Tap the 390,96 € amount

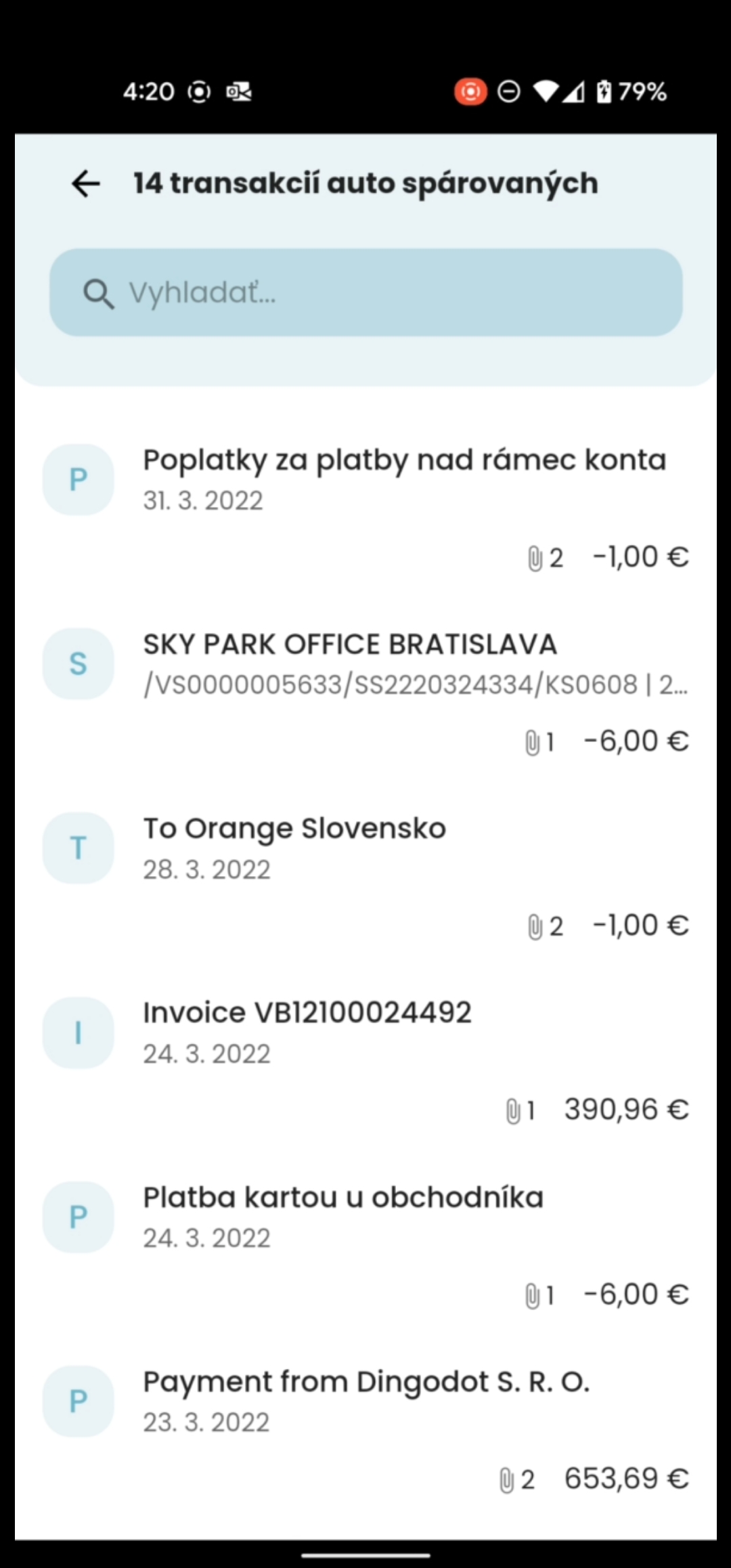(626, 1110)
